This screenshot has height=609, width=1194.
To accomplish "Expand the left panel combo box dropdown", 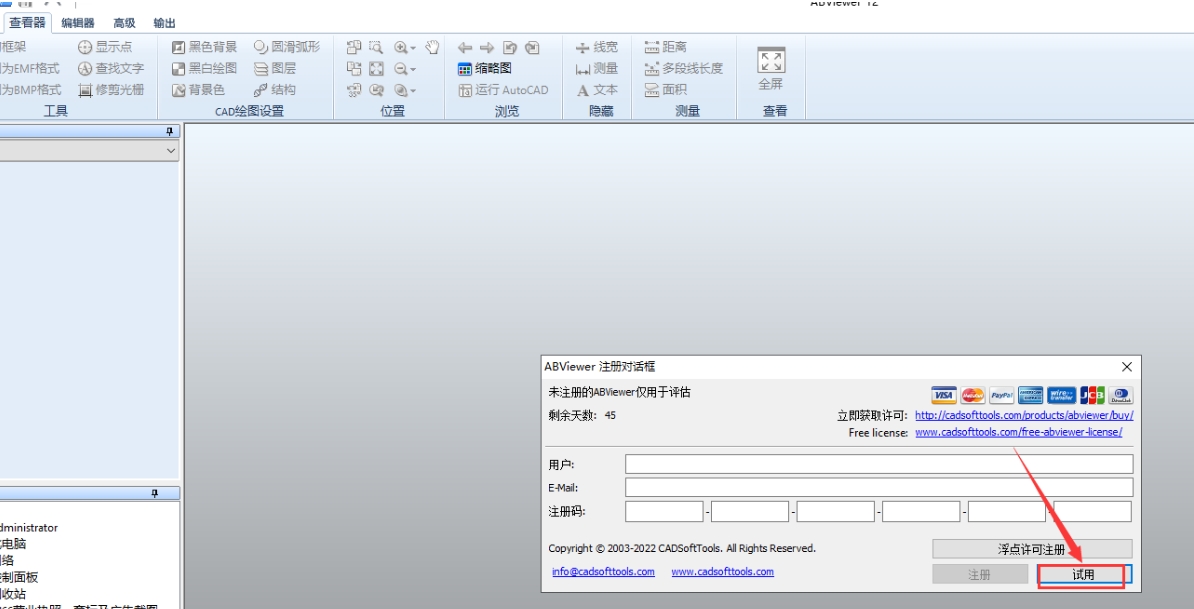I will [171, 151].
